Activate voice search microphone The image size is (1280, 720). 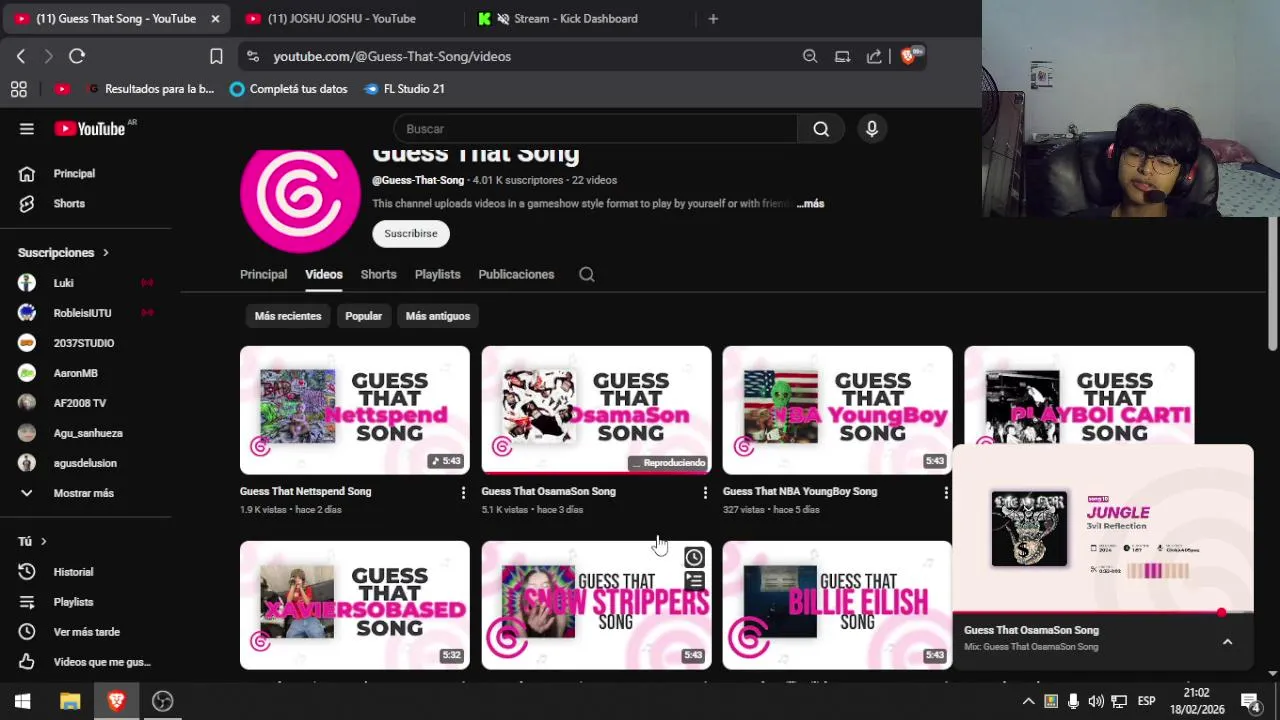(872, 129)
